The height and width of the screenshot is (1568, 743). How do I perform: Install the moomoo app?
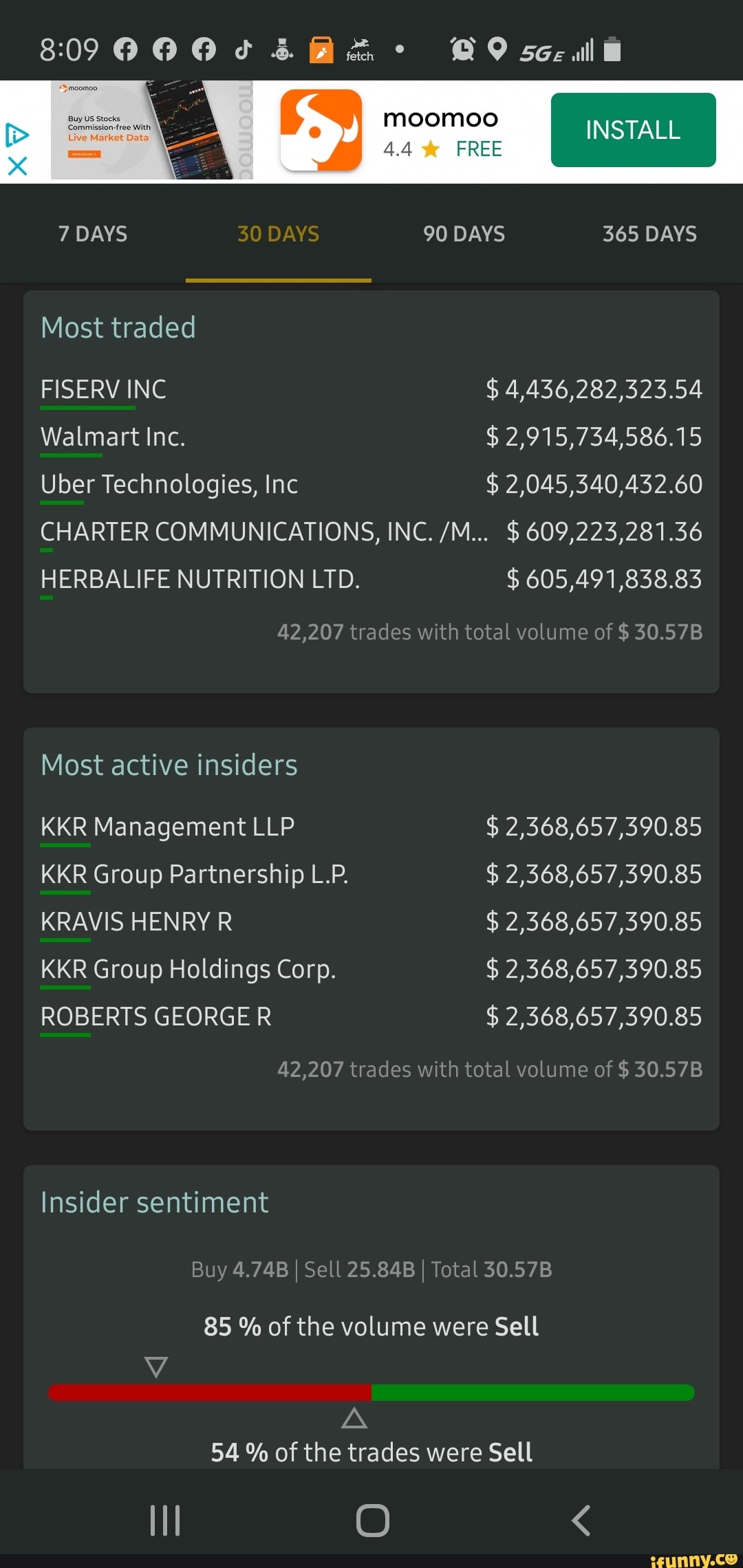coord(633,130)
